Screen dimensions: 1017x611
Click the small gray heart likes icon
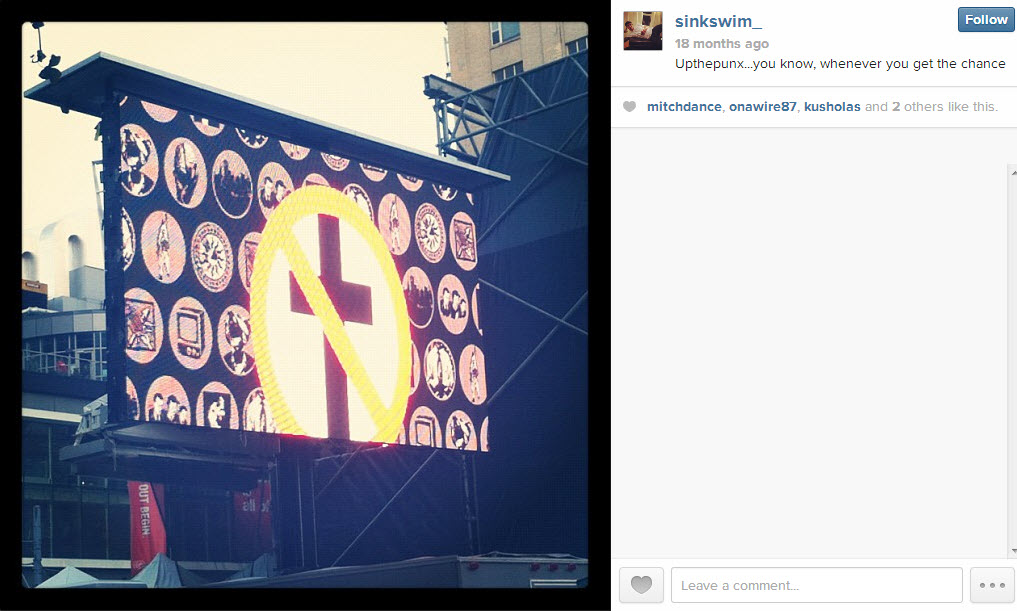click(629, 106)
